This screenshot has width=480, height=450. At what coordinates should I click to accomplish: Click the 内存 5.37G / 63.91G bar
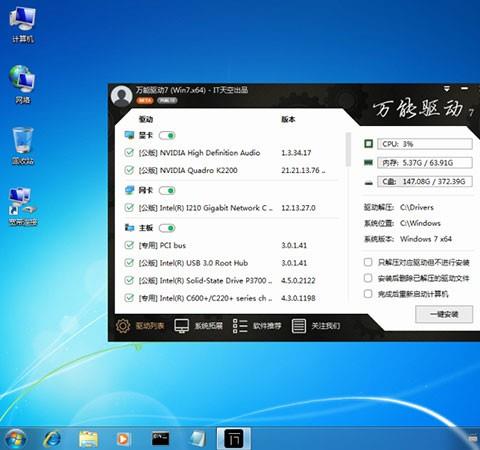(x=425, y=163)
